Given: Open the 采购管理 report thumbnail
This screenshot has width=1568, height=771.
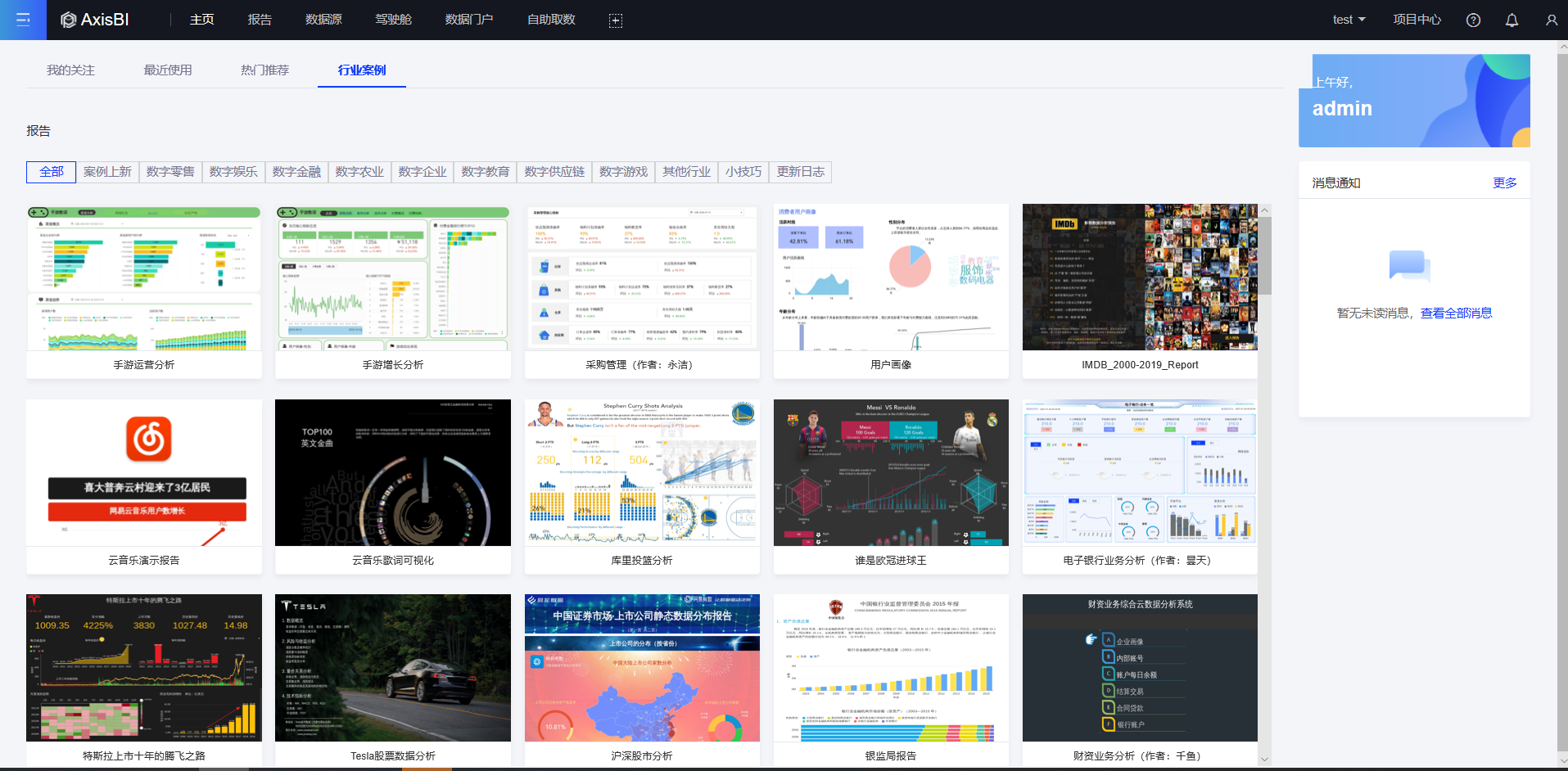Looking at the screenshot, I should pyautogui.click(x=642, y=277).
